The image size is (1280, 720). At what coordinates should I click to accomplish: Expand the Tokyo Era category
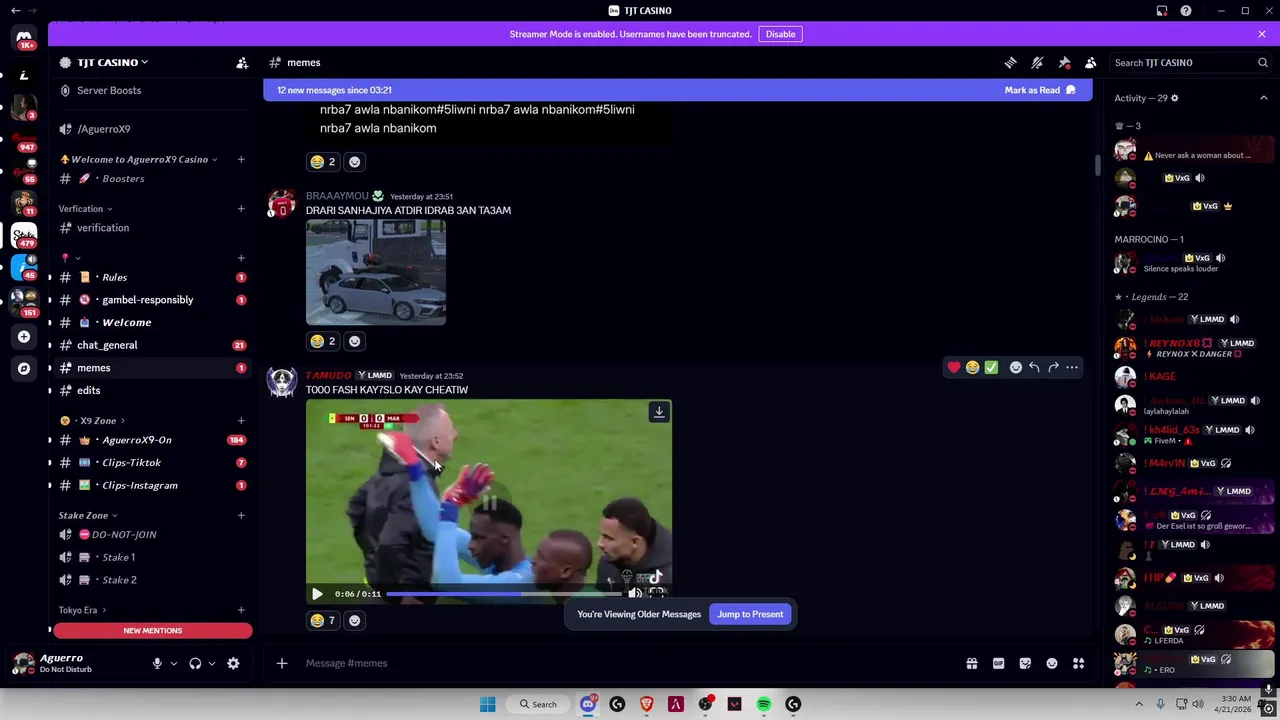click(x=82, y=610)
